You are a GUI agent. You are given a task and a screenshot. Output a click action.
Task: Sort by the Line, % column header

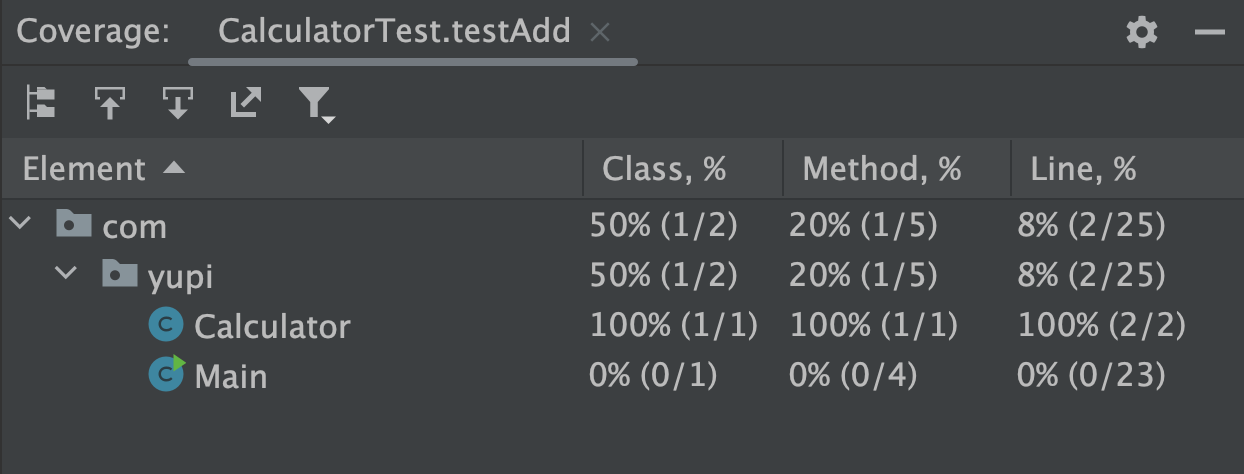click(x=1083, y=169)
